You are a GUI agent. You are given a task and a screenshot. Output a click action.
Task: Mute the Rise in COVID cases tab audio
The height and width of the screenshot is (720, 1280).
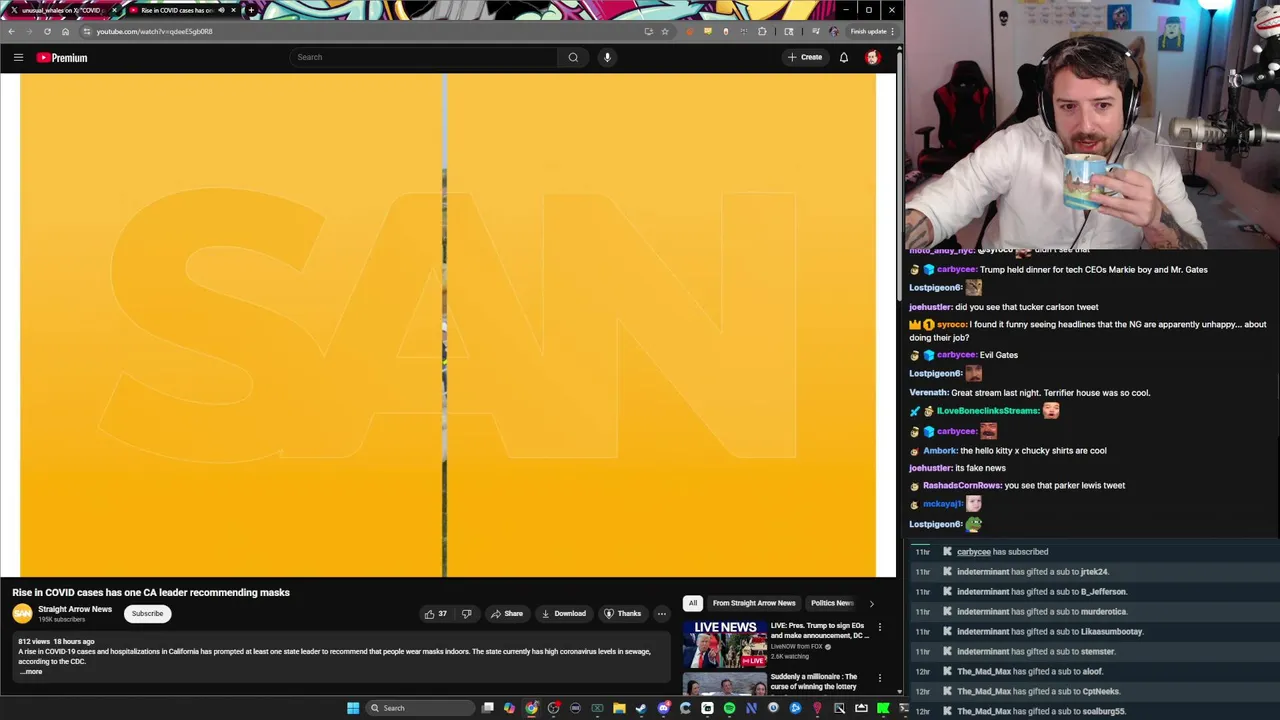click(221, 10)
